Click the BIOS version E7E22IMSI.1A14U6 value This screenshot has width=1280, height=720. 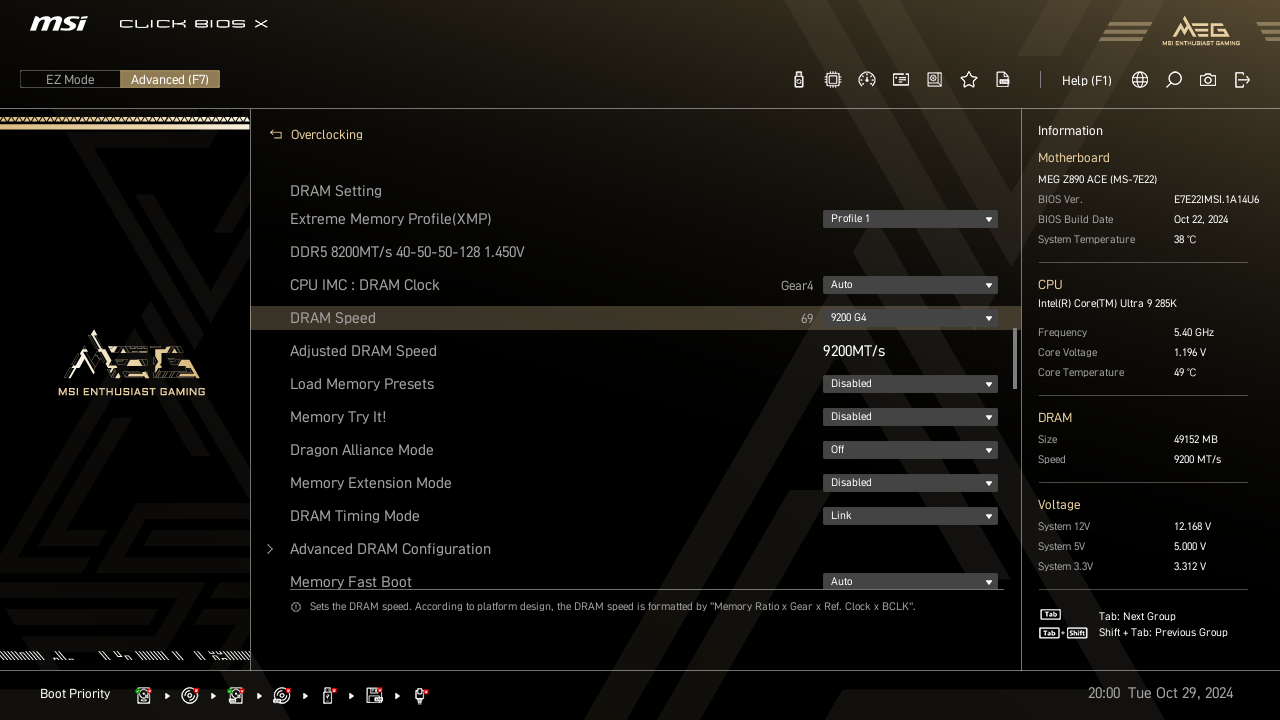pyautogui.click(x=1216, y=199)
